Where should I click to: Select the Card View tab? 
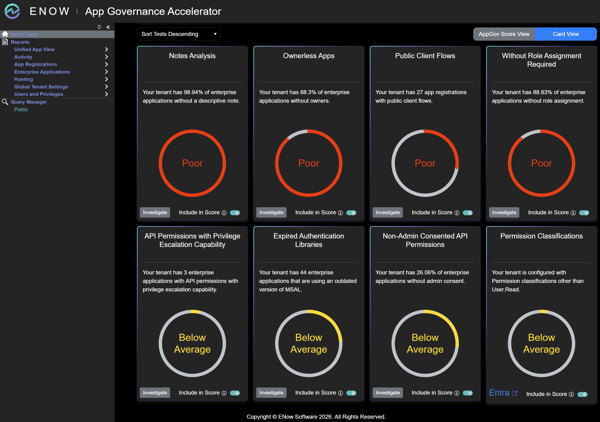[x=565, y=34]
